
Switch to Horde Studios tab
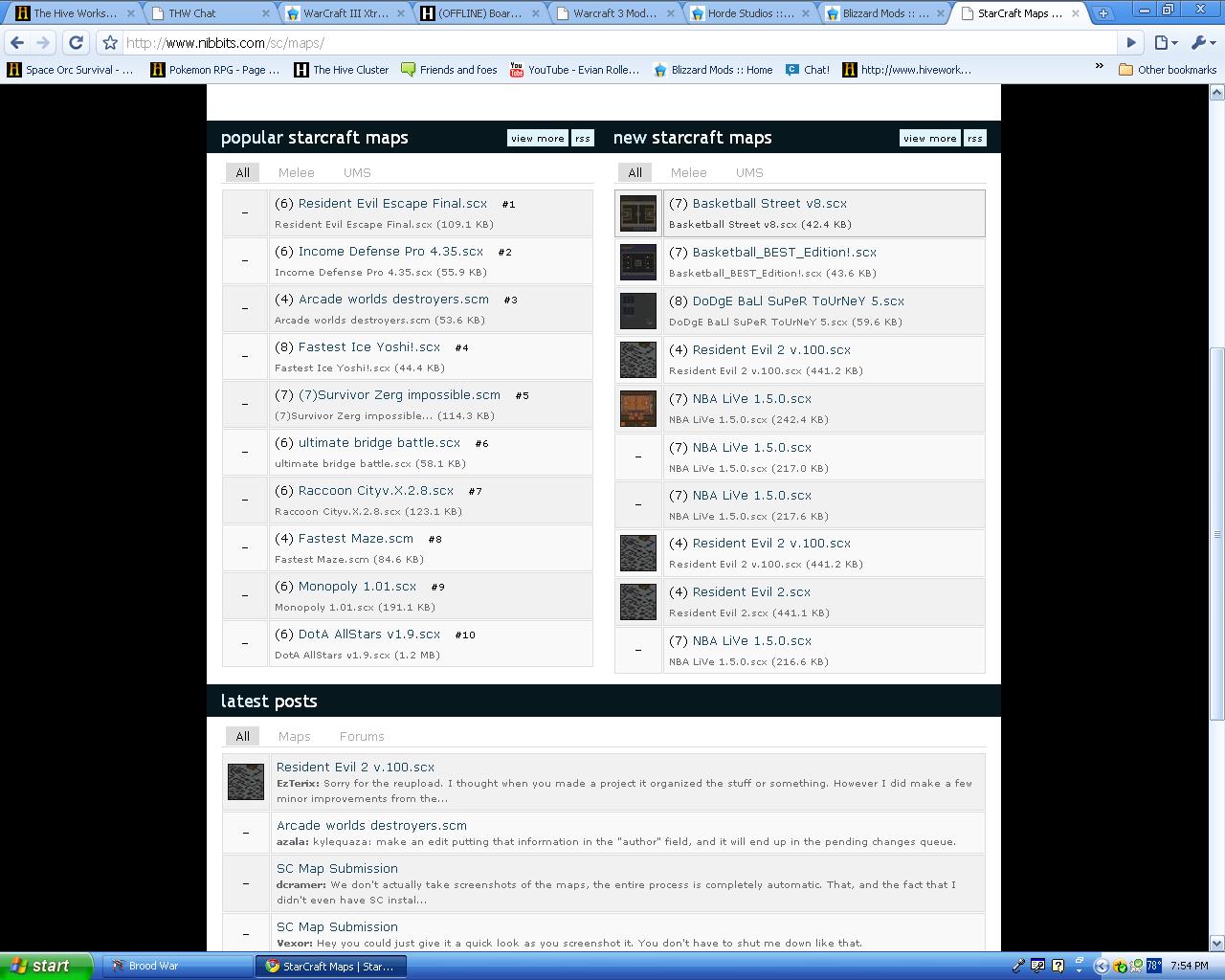(x=750, y=13)
